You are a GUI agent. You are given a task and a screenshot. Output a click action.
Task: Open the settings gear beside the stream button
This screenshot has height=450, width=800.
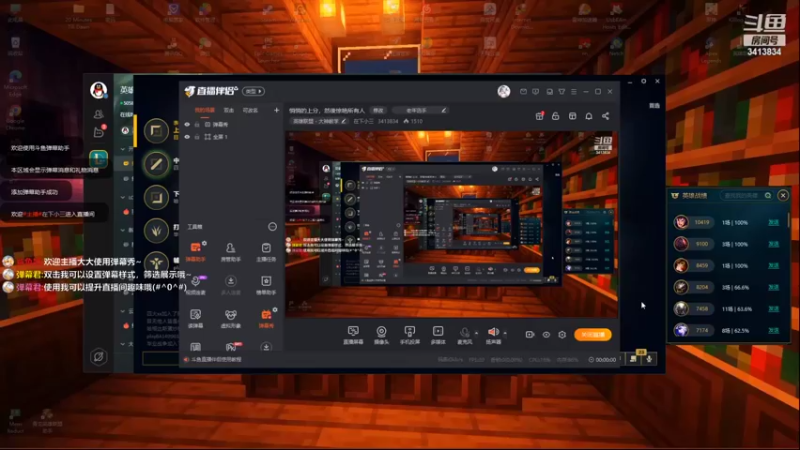pyautogui.click(x=562, y=335)
